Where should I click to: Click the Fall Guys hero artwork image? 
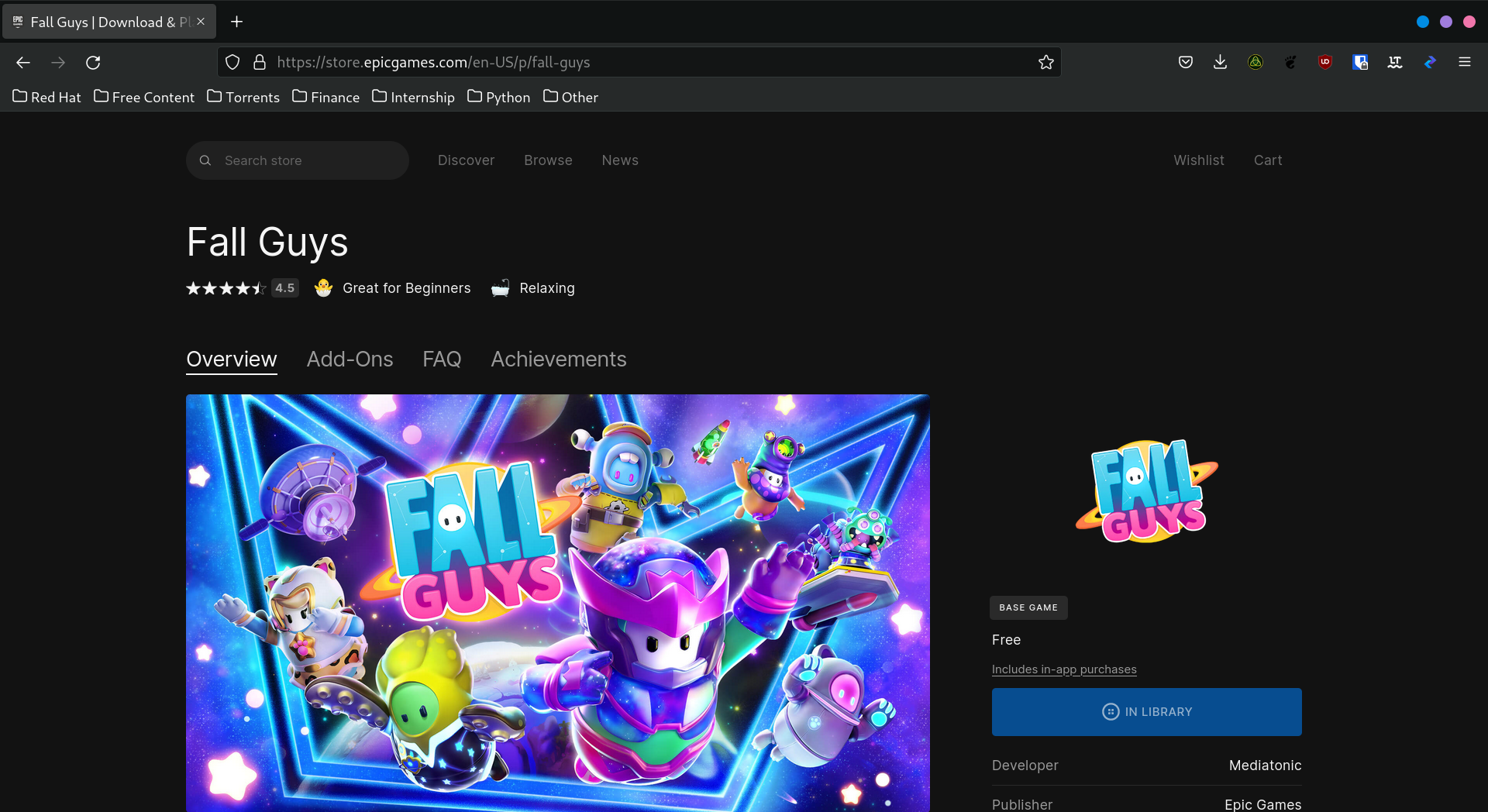(x=557, y=603)
